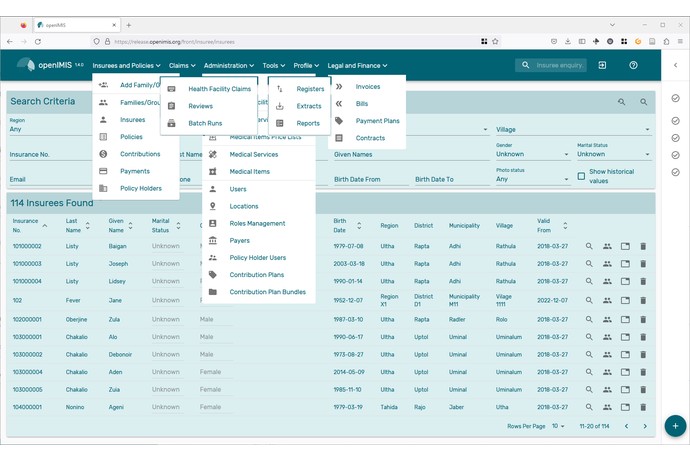Open a new browser tab
This screenshot has width=690, height=460.
click(128, 25)
